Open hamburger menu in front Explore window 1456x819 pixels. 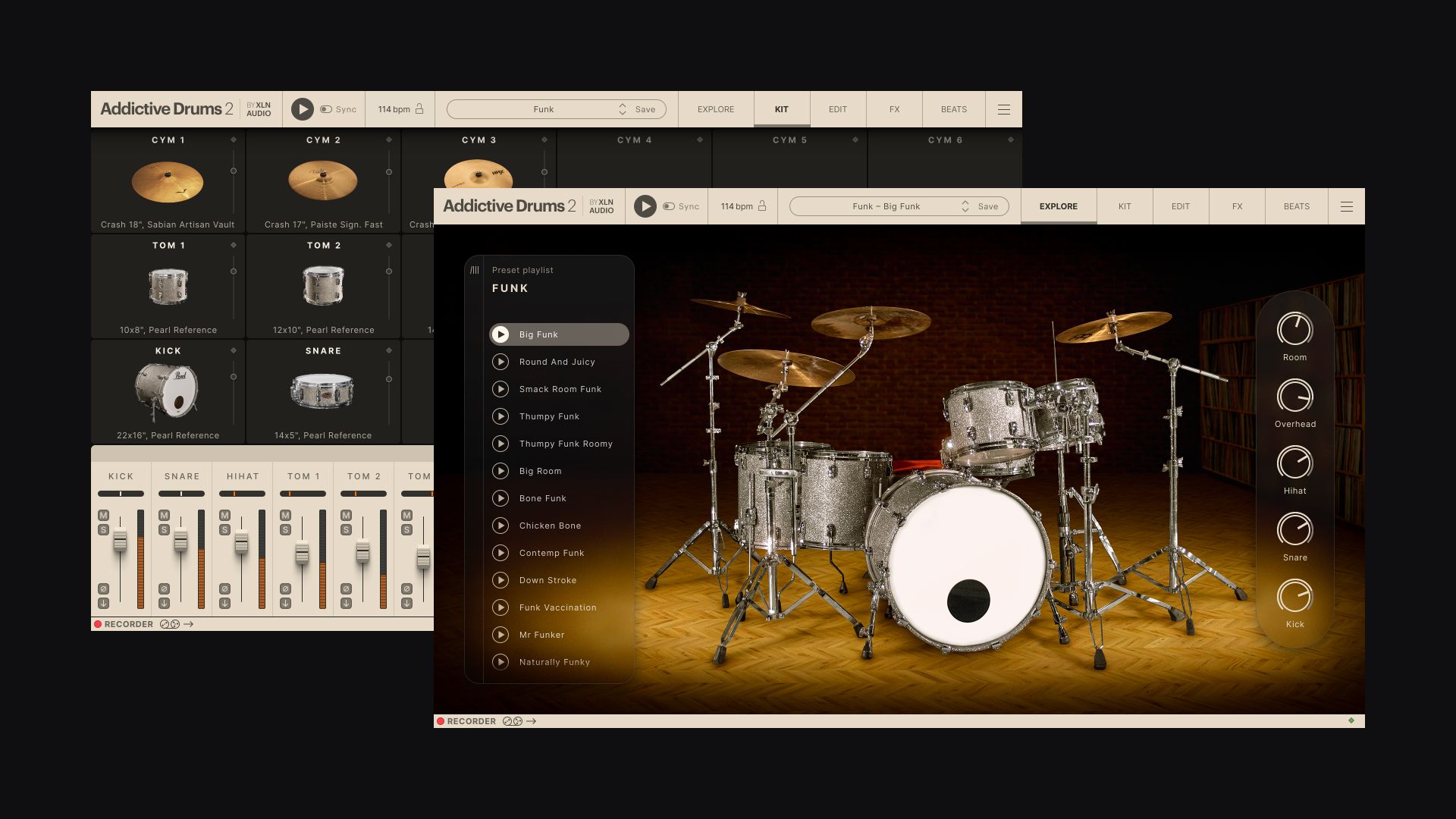tap(1346, 206)
